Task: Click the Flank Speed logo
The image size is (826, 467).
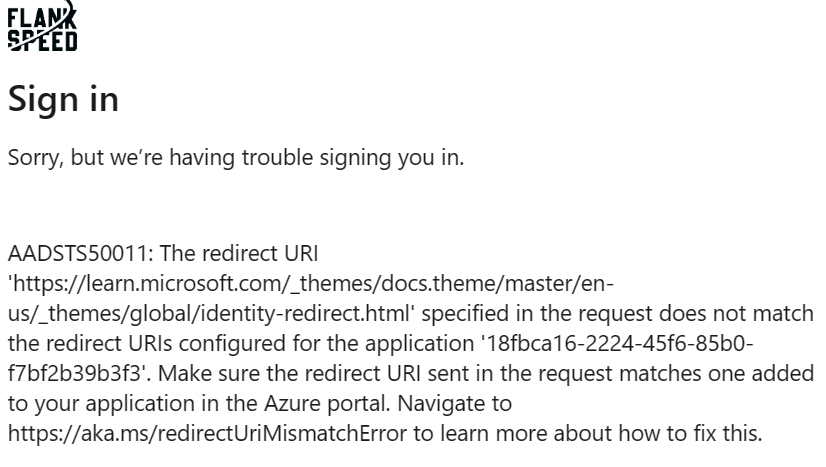Action: (42, 26)
